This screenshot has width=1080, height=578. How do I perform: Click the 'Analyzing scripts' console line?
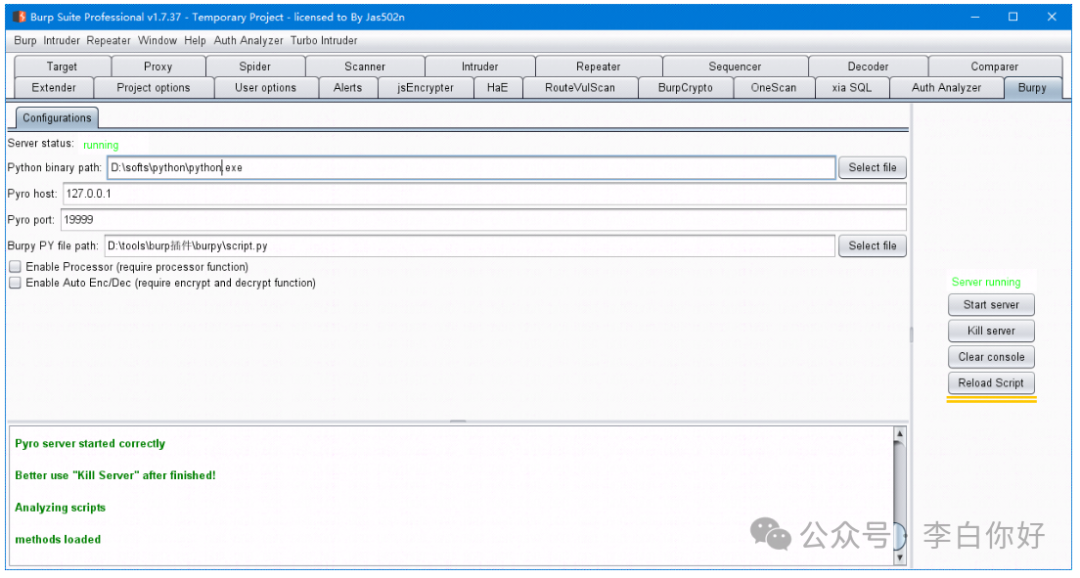(x=60, y=508)
